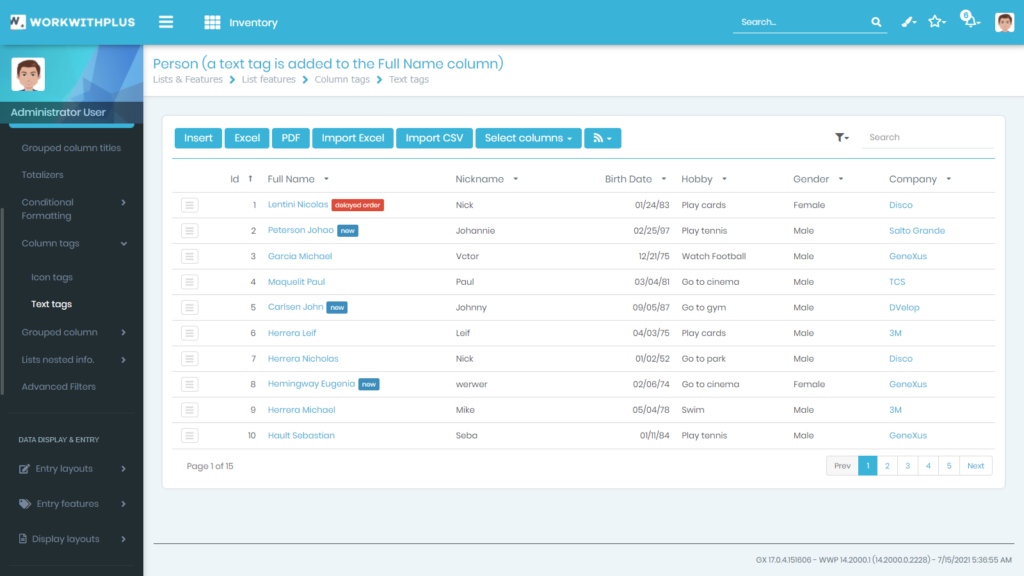The width and height of the screenshot is (1024, 576).
Task: Select Icon tags in sidebar
Action: pyautogui.click(x=52, y=278)
